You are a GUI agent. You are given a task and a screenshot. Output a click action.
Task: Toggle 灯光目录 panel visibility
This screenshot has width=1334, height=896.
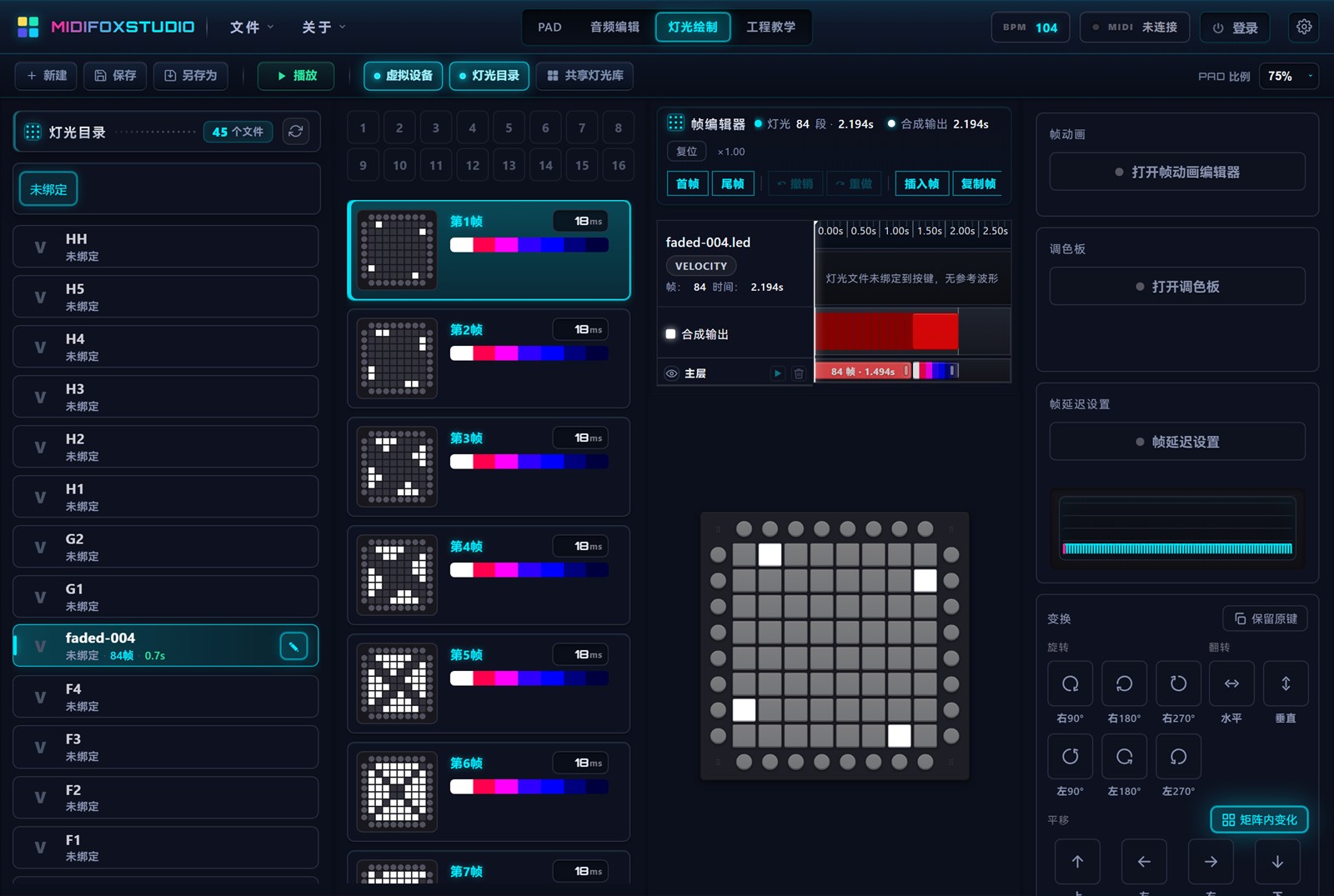(x=489, y=75)
